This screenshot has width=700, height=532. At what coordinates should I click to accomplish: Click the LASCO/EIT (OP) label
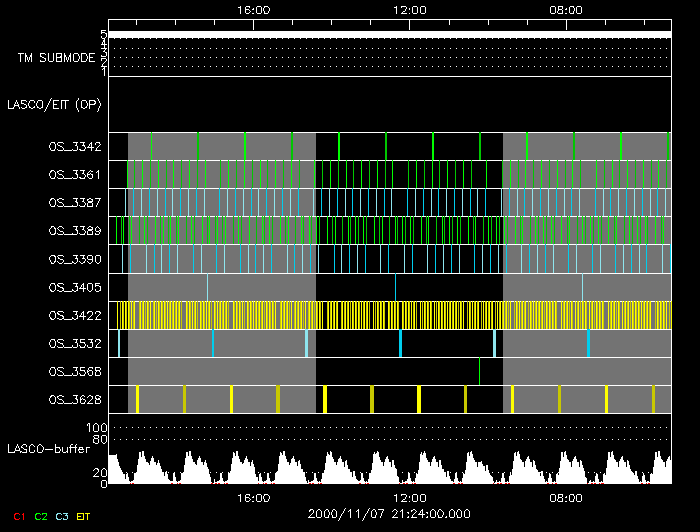point(54,104)
